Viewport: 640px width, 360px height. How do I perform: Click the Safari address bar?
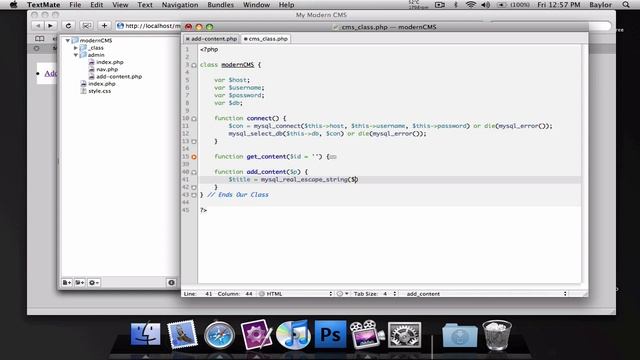pos(148,26)
